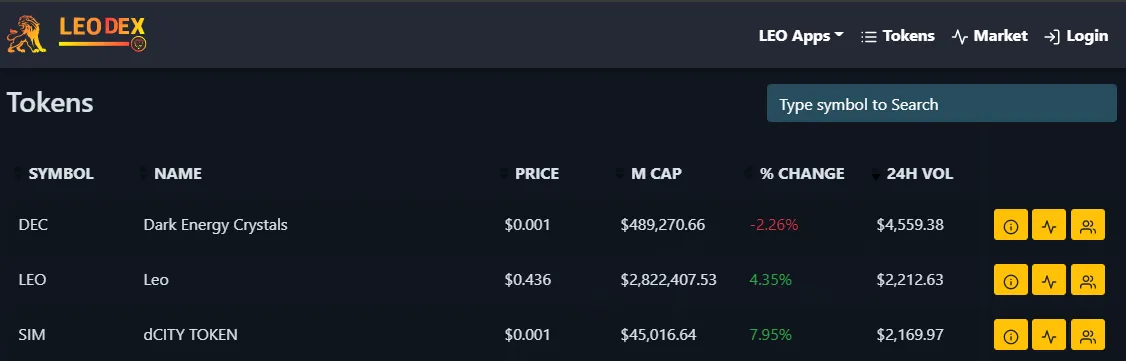Sort tokens by % CHANGE
This screenshot has width=1126, height=361.
click(x=795, y=174)
